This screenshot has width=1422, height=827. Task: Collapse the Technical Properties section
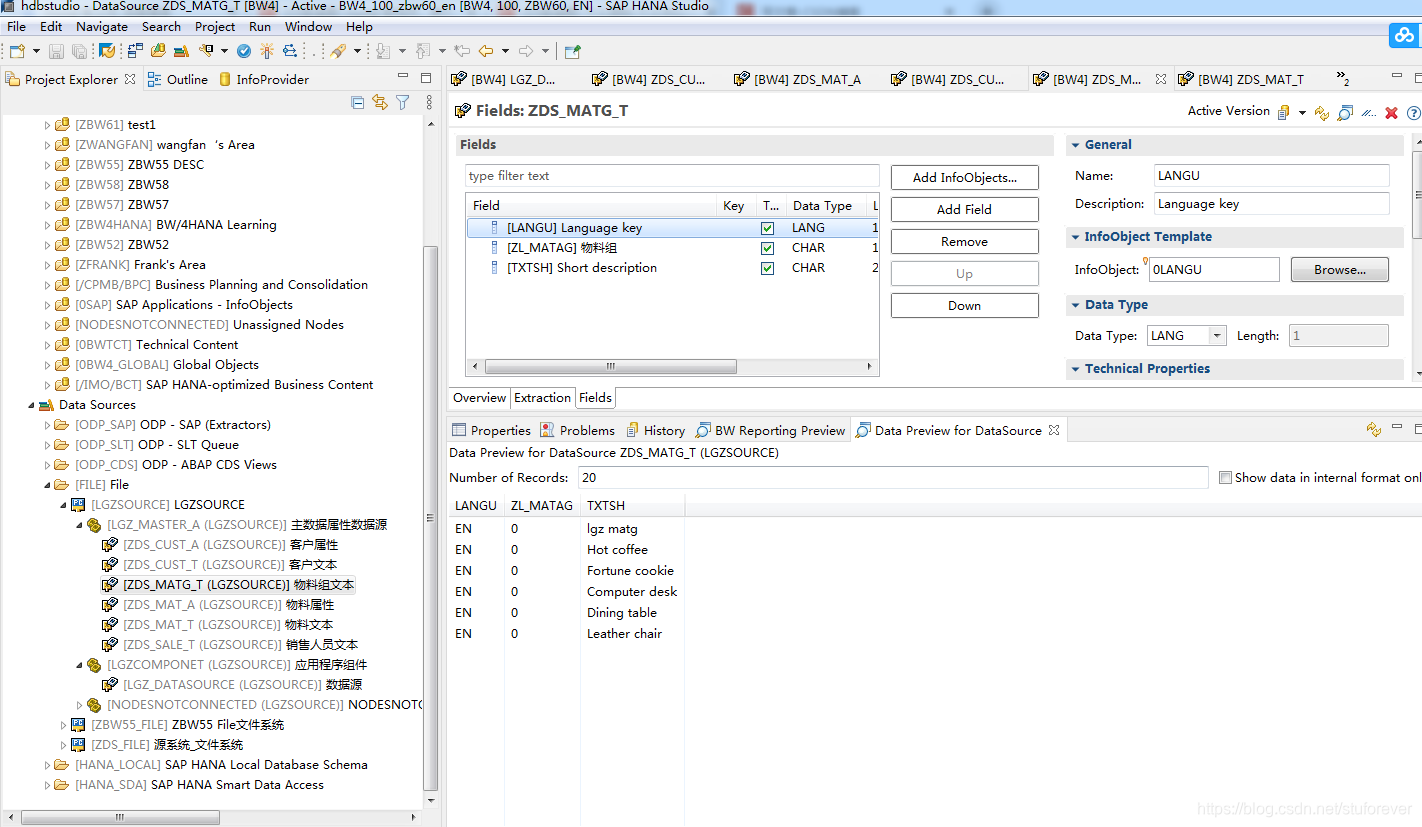point(1075,369)
